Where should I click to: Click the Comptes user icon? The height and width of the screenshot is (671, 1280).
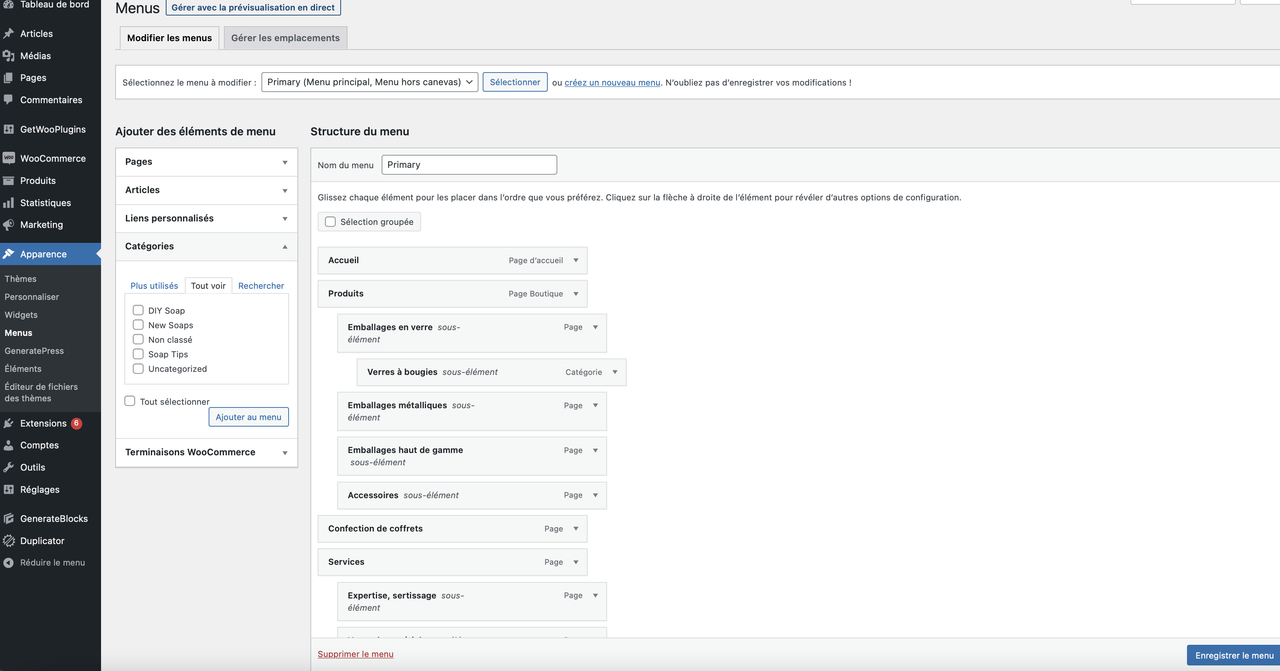point(9,445)
